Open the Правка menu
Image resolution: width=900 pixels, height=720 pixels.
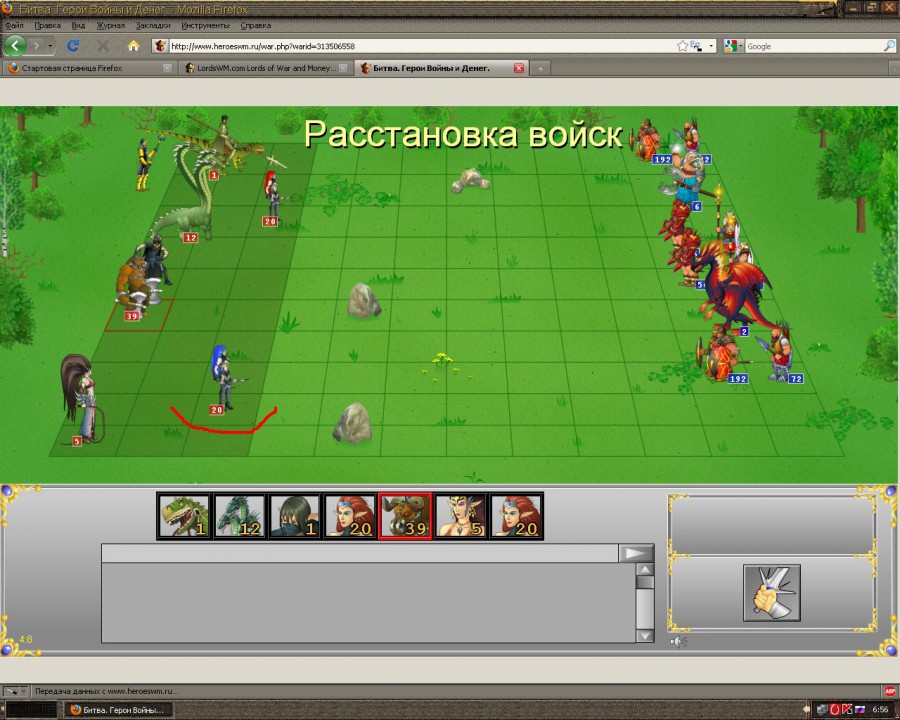coord(48,25)
